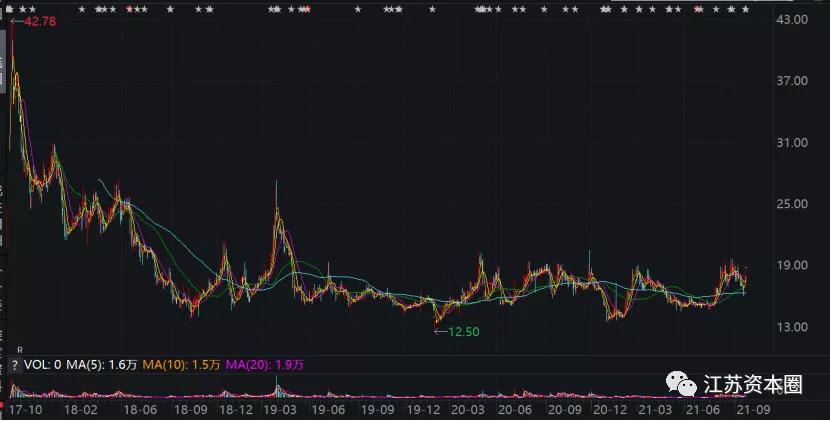The width and height of the screenshot is (830, 421).
Task: Select the VOL: 0 indicator label
Action: [x=42, y=365]
